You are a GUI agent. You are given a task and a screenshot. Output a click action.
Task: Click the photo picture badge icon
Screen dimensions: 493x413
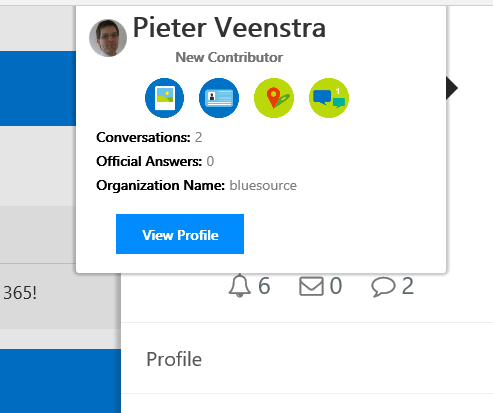coord(164,98)
